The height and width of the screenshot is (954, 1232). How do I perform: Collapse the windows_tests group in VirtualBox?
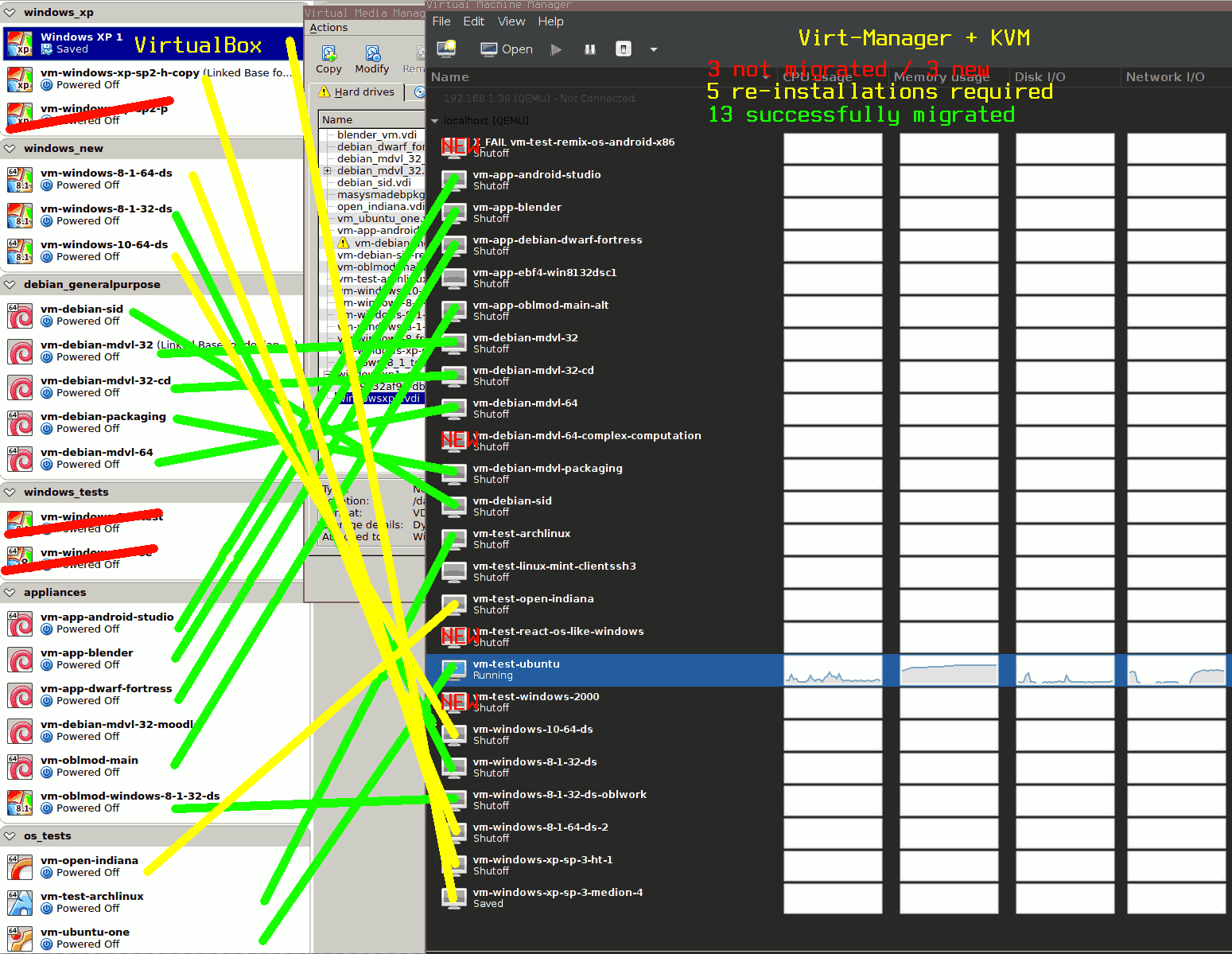point(10,493)
